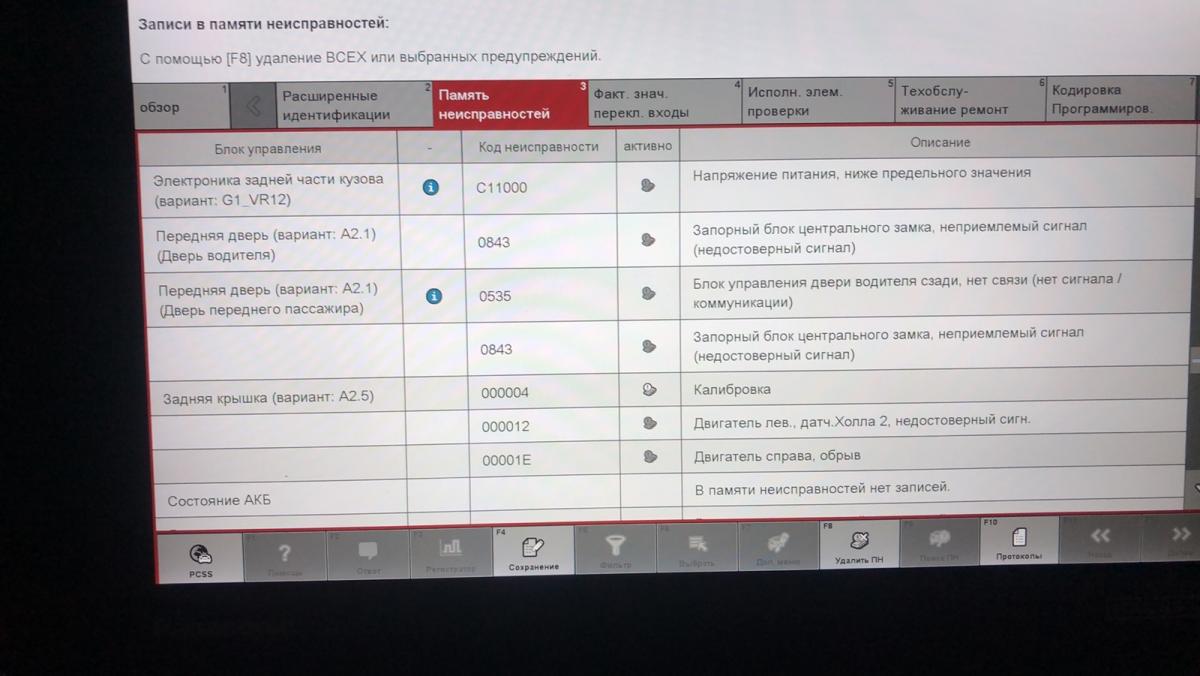The width and height of the screenshot is (1200, 676).
Task: Click the left chevron arrow beside обзор tab
Action: pos(253,107)
